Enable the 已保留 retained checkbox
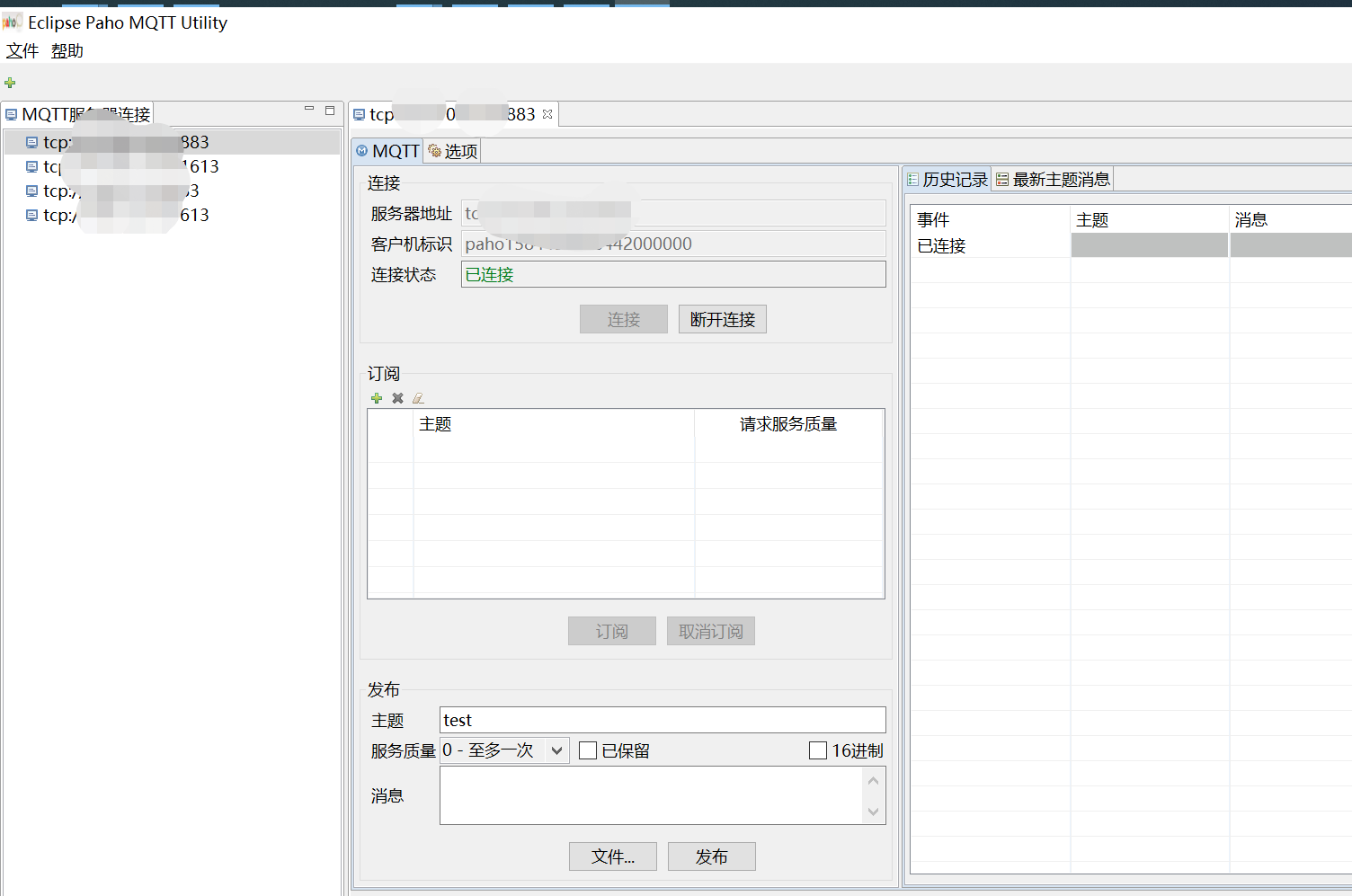Image resolution: width=1352 pixels, height=896 pixels. (x=588, y=750)
